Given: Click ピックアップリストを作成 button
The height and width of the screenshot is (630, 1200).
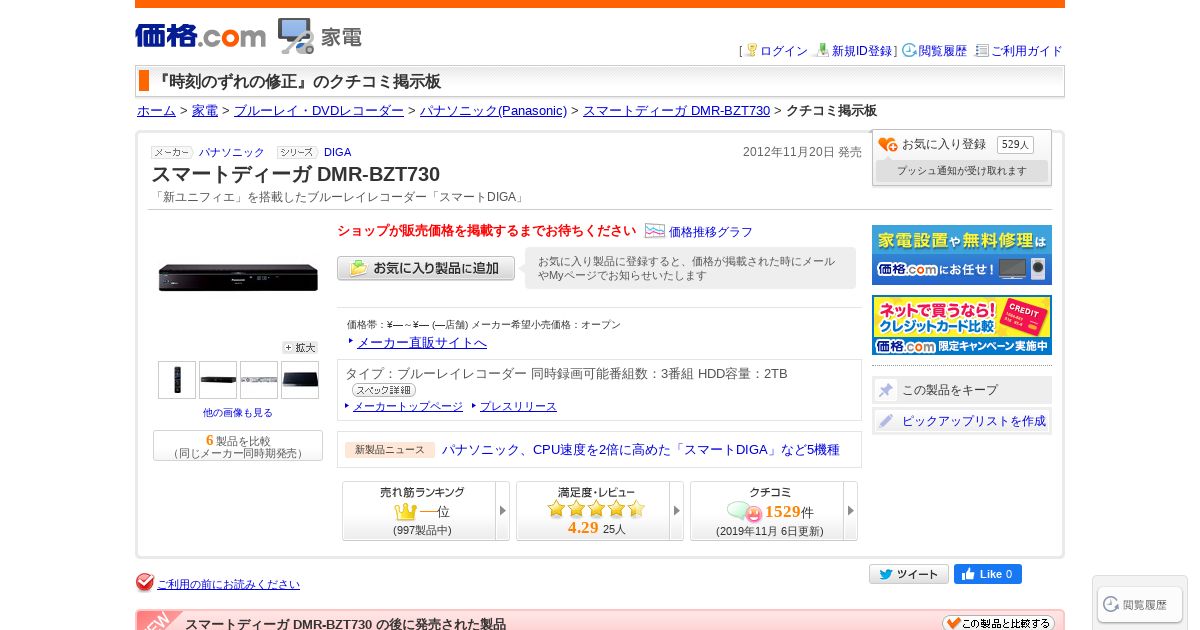Looking at the screenshot, I should [x=962, y=421].
